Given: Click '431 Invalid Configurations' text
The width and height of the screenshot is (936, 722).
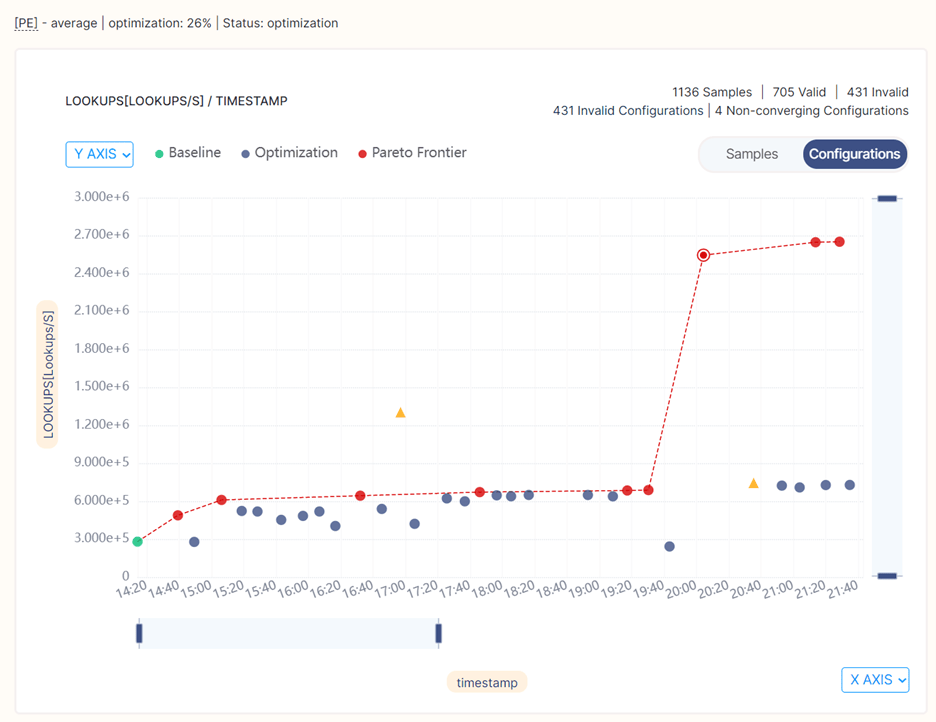Looking at the screenshot, I should click(628, 110).
